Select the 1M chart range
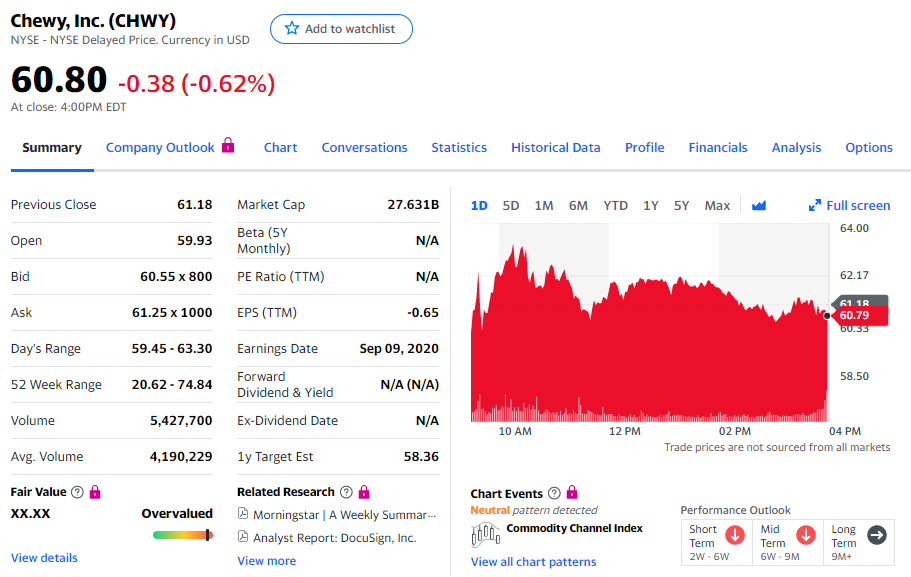The height and width of the screenshot is (577, 911). [544, 205]
